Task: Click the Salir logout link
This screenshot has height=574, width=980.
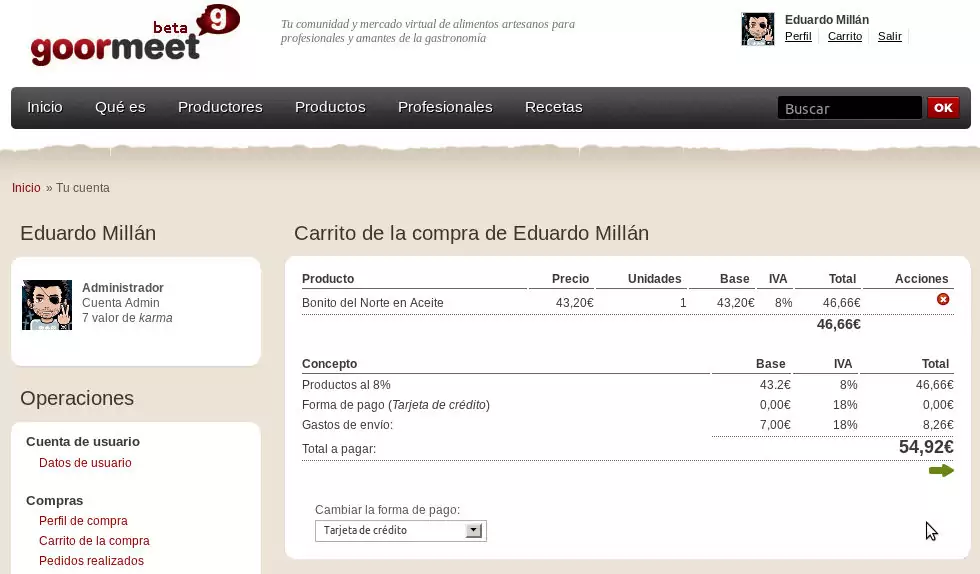Action: click(889, 36)
